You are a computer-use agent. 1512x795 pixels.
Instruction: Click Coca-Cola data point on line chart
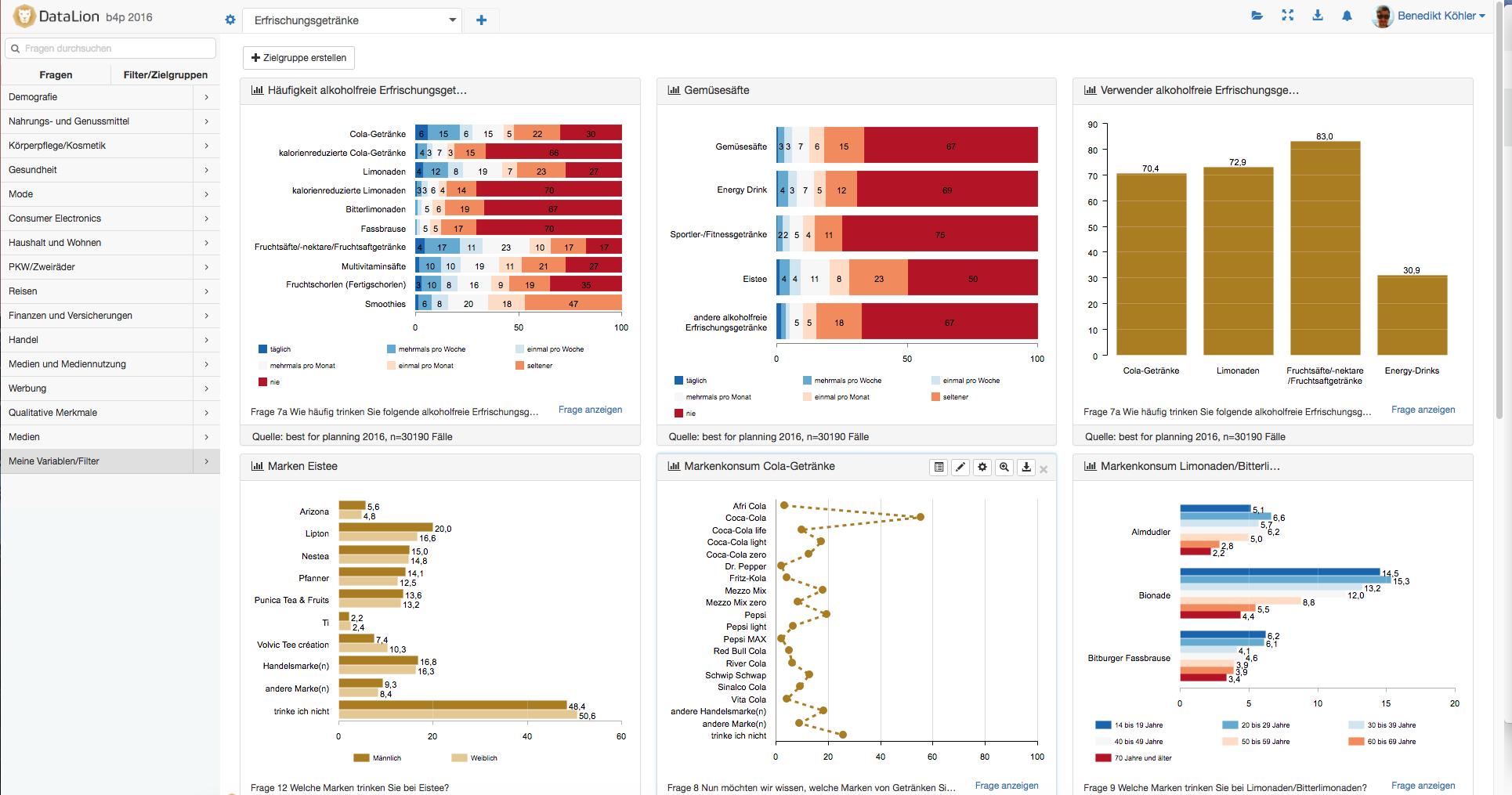point(920,517)
